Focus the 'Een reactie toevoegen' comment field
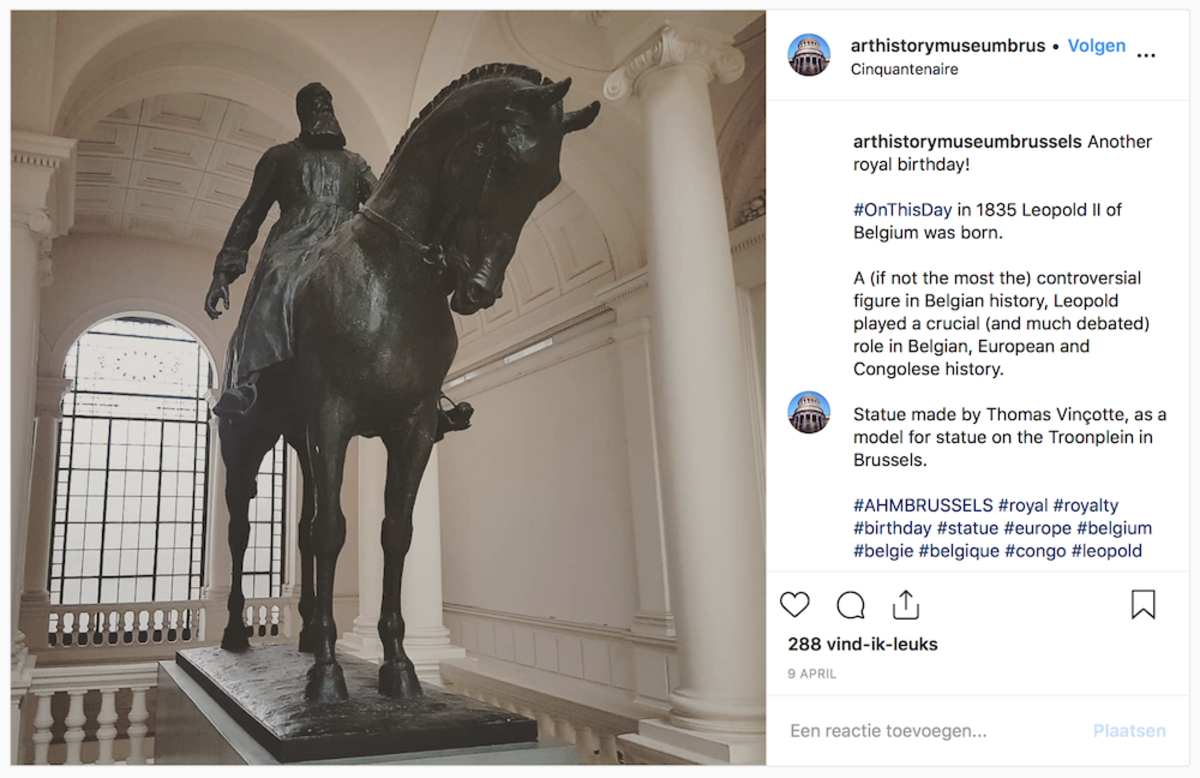Image resolution: width=1200 pixels, height=778 pixels. point(930,731)
